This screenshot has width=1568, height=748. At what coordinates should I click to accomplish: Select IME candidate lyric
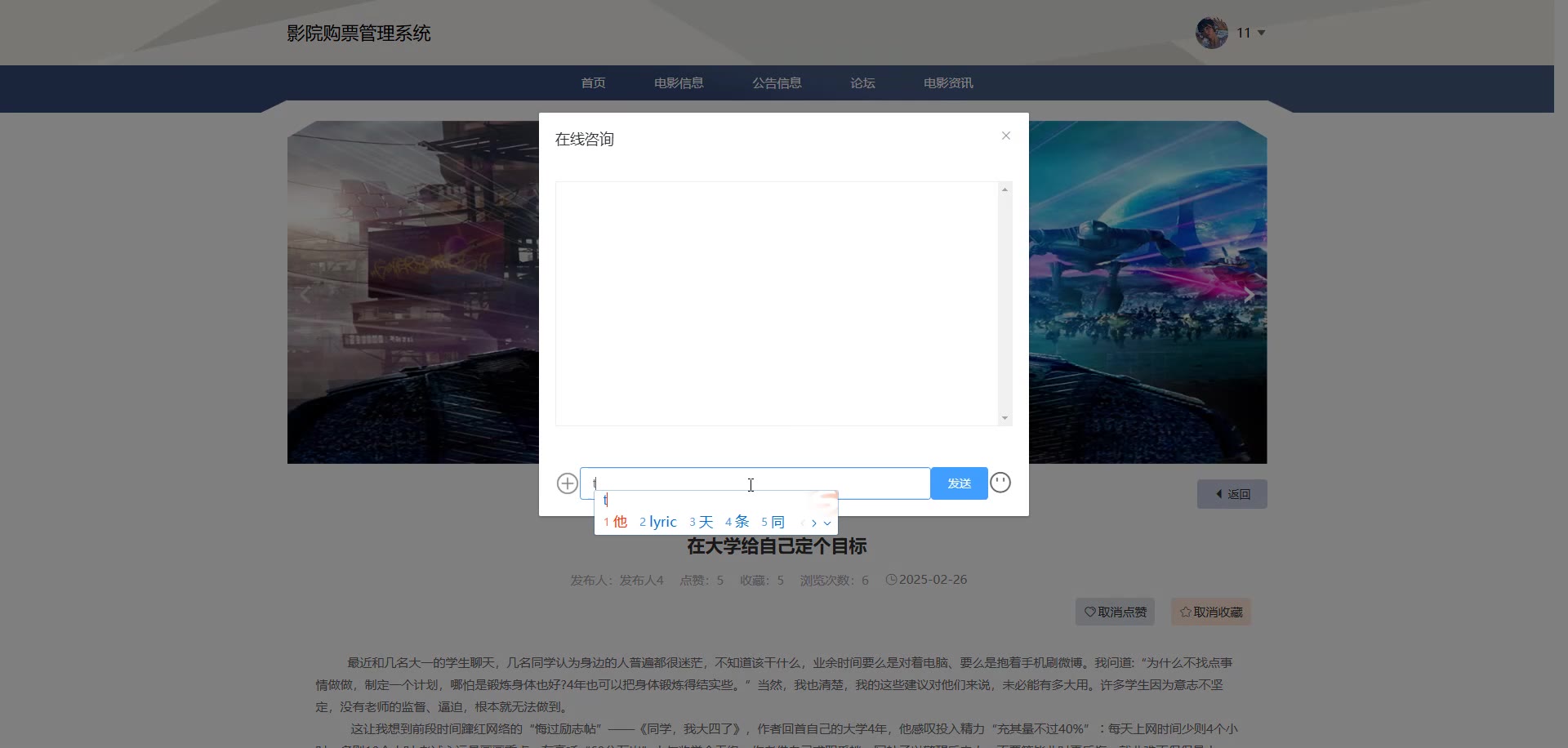658,522
